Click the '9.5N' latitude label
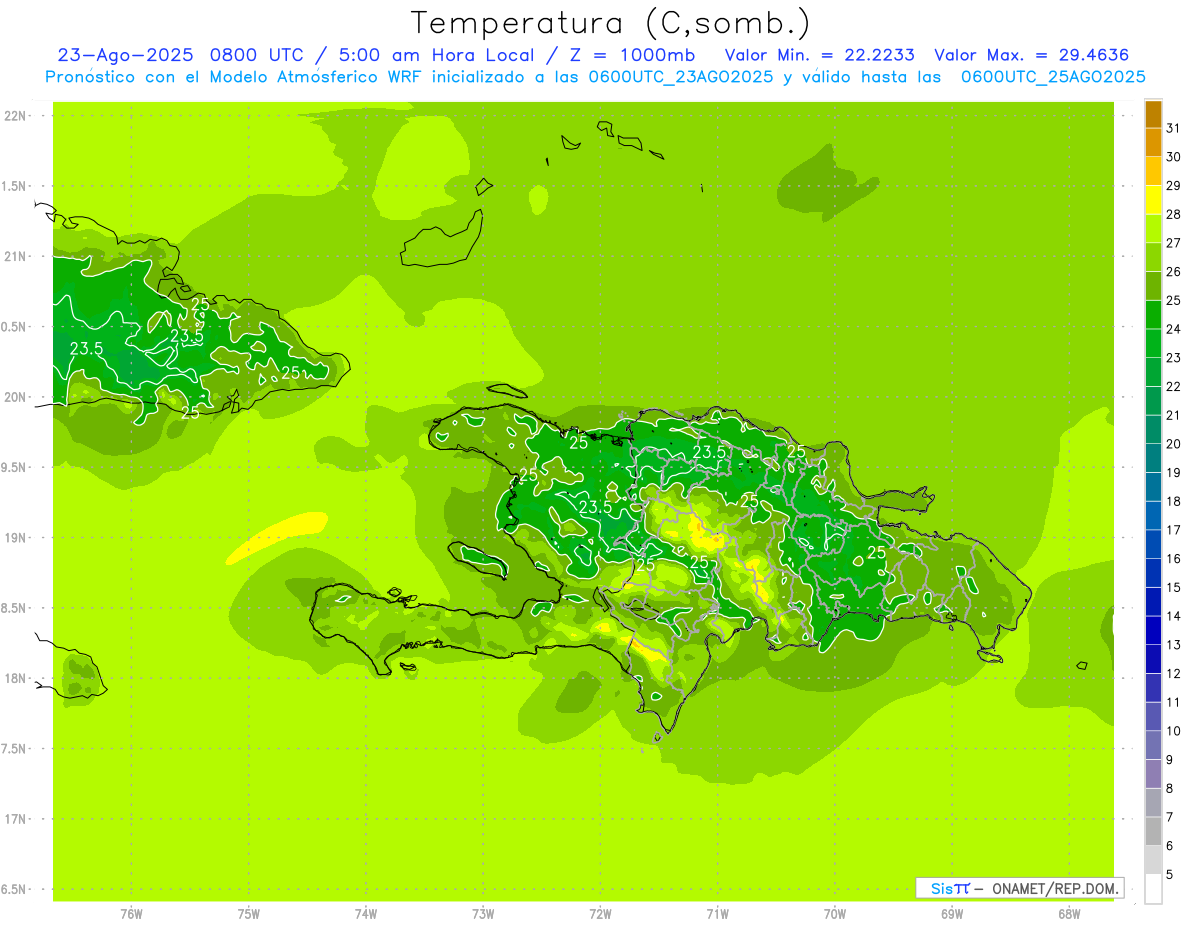The image size is (1200, 927). click(14, 468)
